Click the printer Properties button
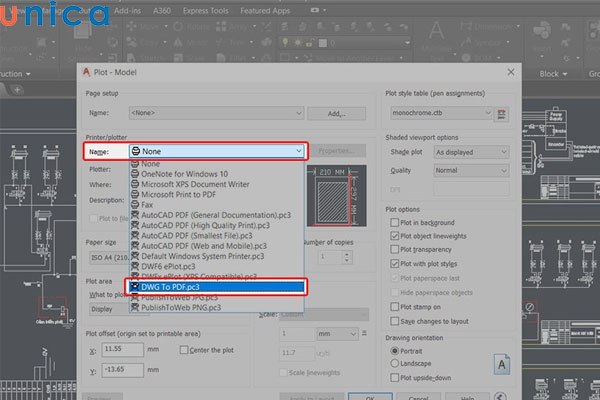This screenshot has width=600, height=400. (x=336, y=151)
